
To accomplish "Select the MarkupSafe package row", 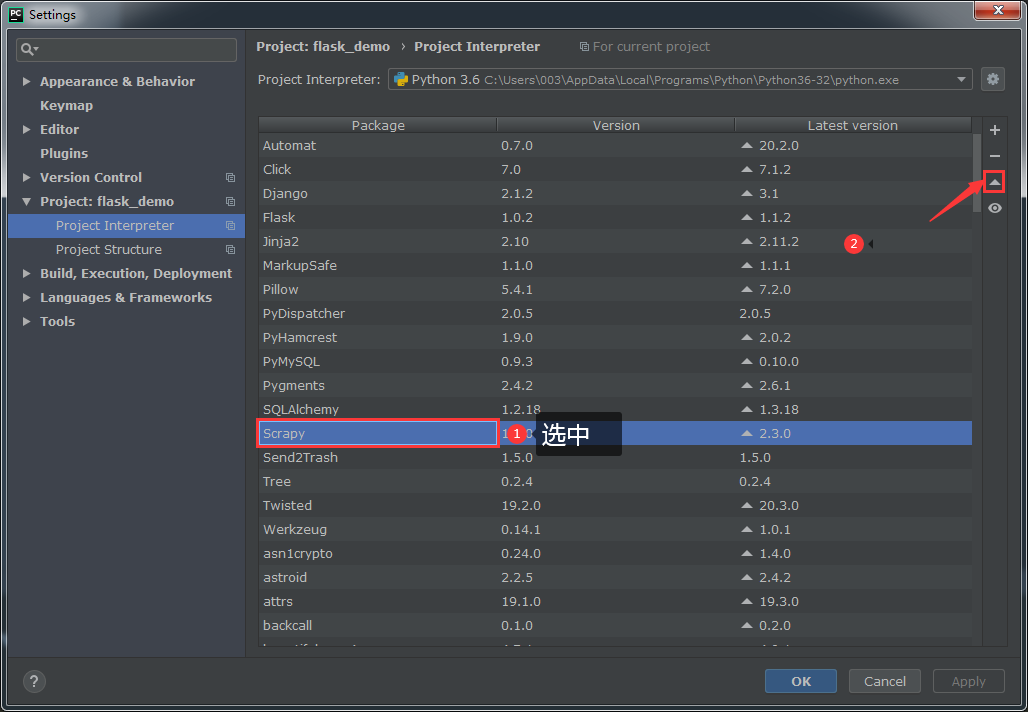I will tap(616, 266).
